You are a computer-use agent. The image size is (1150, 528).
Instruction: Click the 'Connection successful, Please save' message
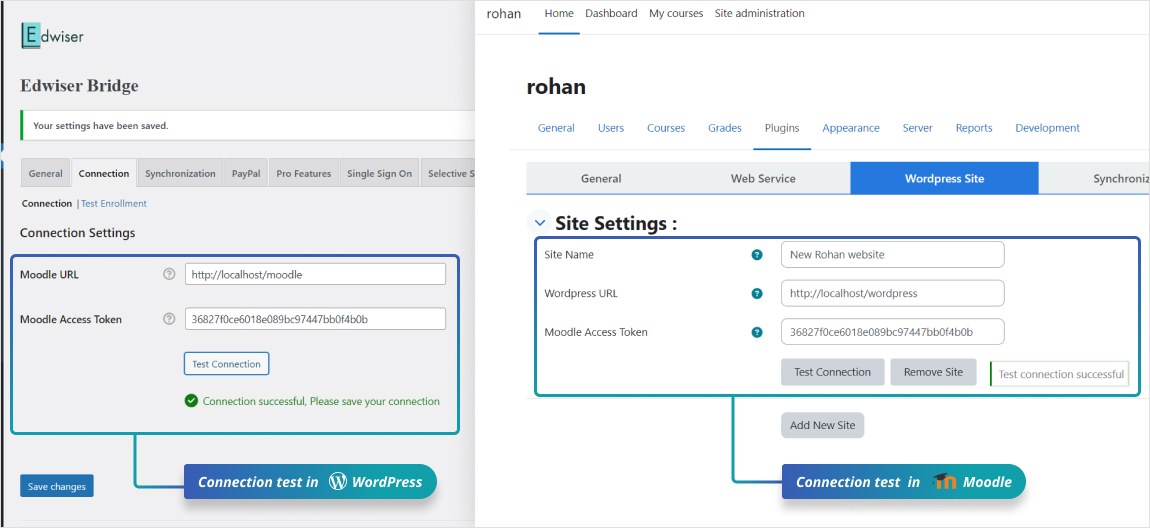(x=321, y=401)
